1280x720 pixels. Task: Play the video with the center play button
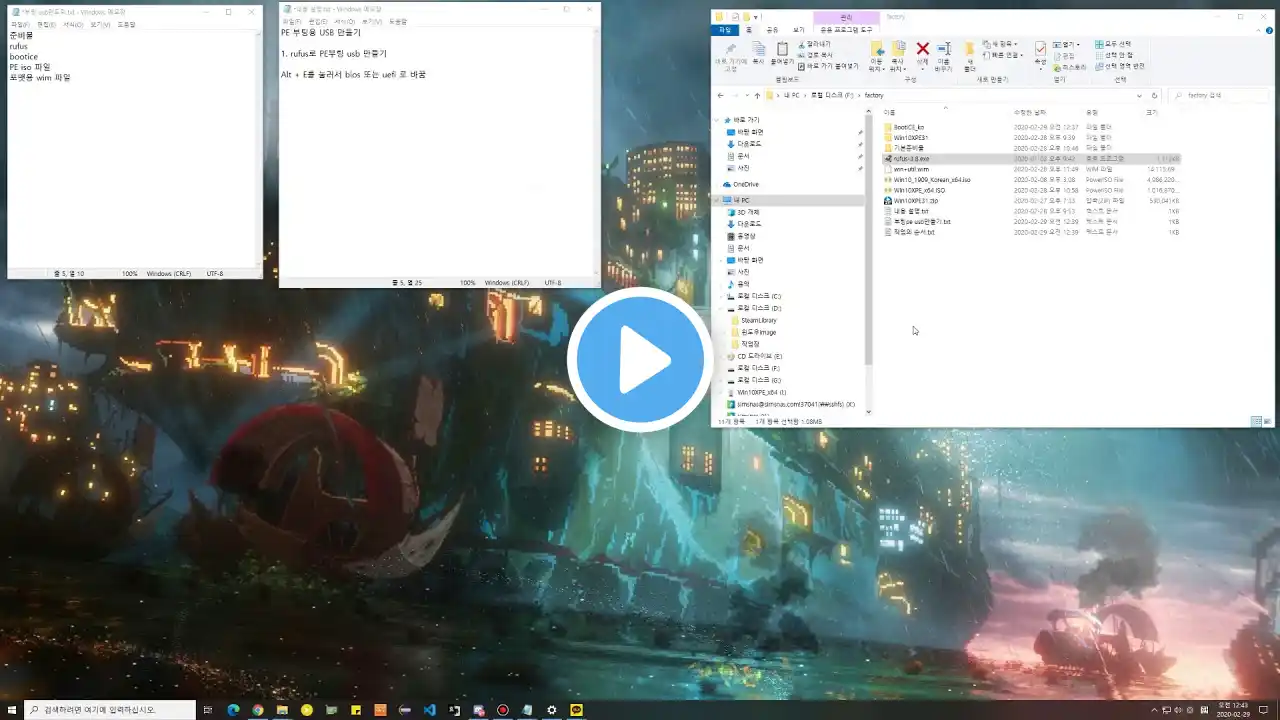[639, 359]
